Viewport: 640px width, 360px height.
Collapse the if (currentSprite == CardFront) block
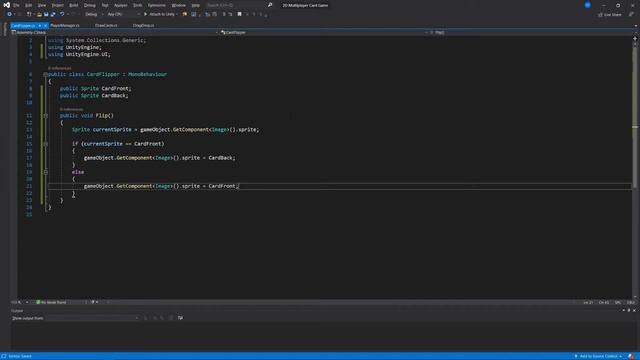click(x=45, y=144)
